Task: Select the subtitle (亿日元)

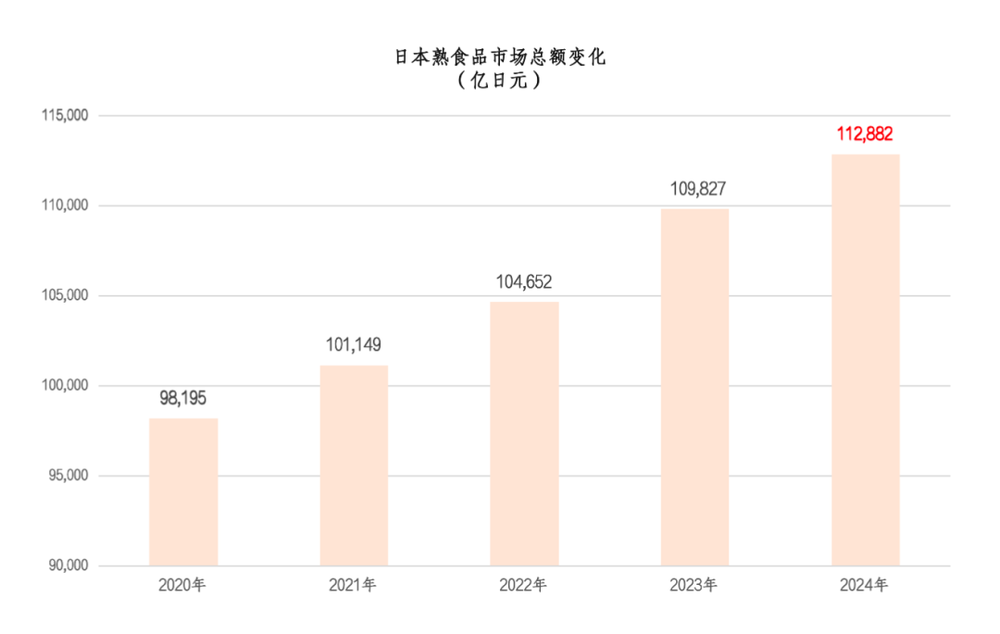Action: [499, 82]
